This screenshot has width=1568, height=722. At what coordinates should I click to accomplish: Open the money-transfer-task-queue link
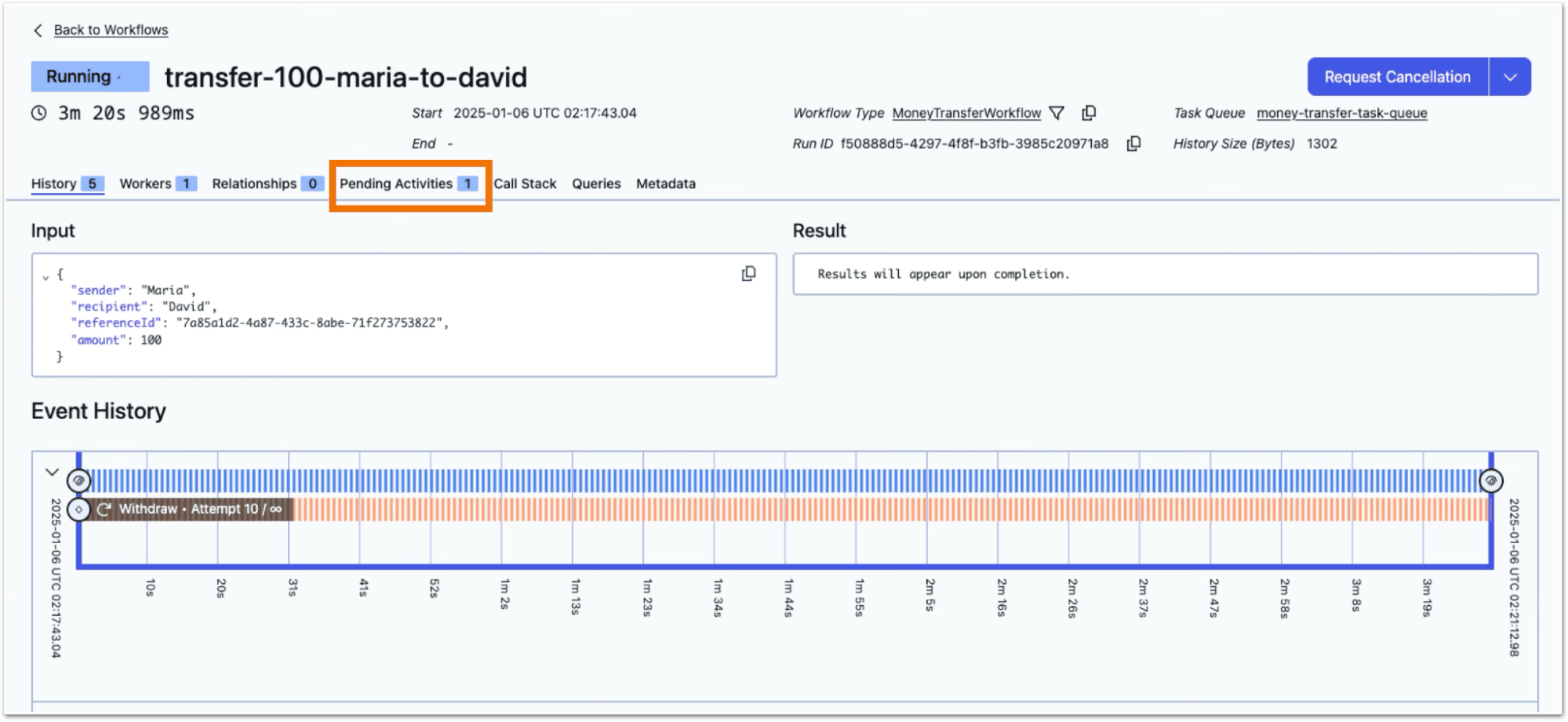click(x=1341, y=113)
